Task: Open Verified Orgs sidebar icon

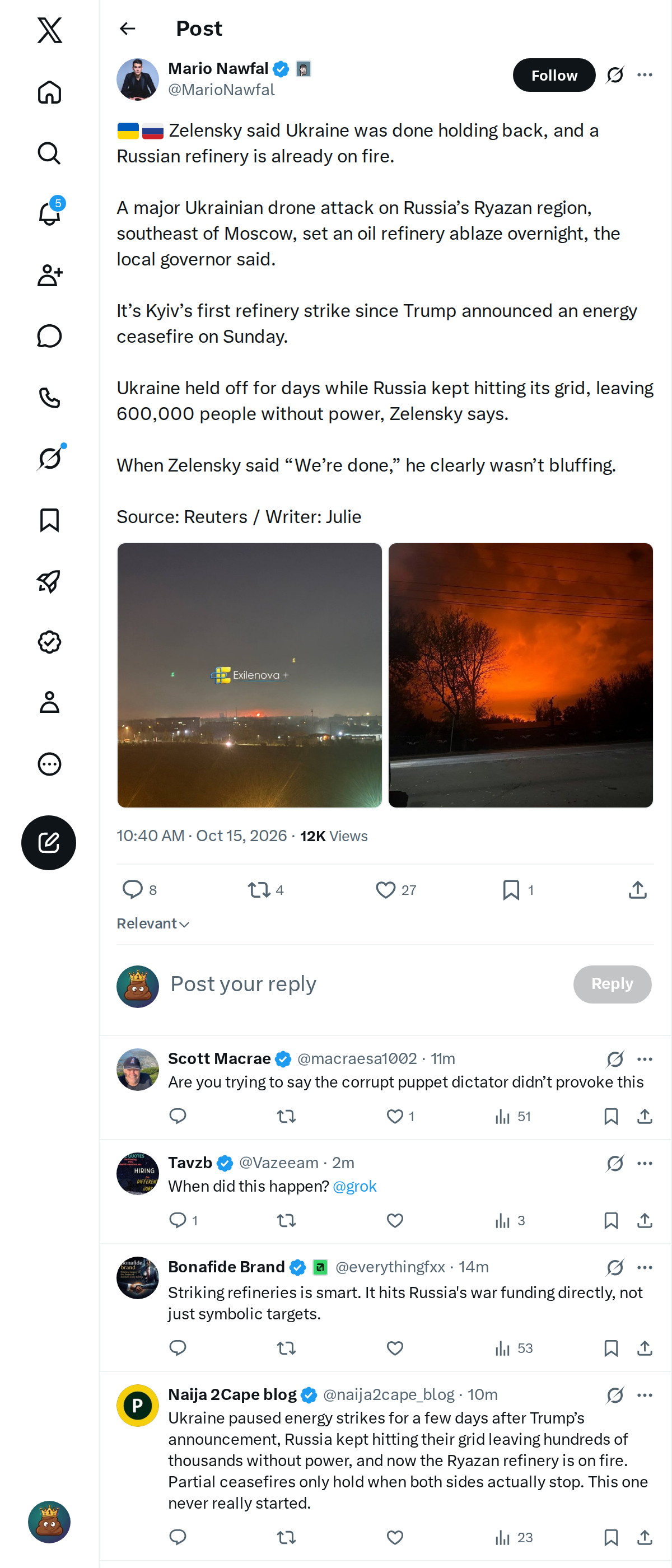Action: point(49,642)
